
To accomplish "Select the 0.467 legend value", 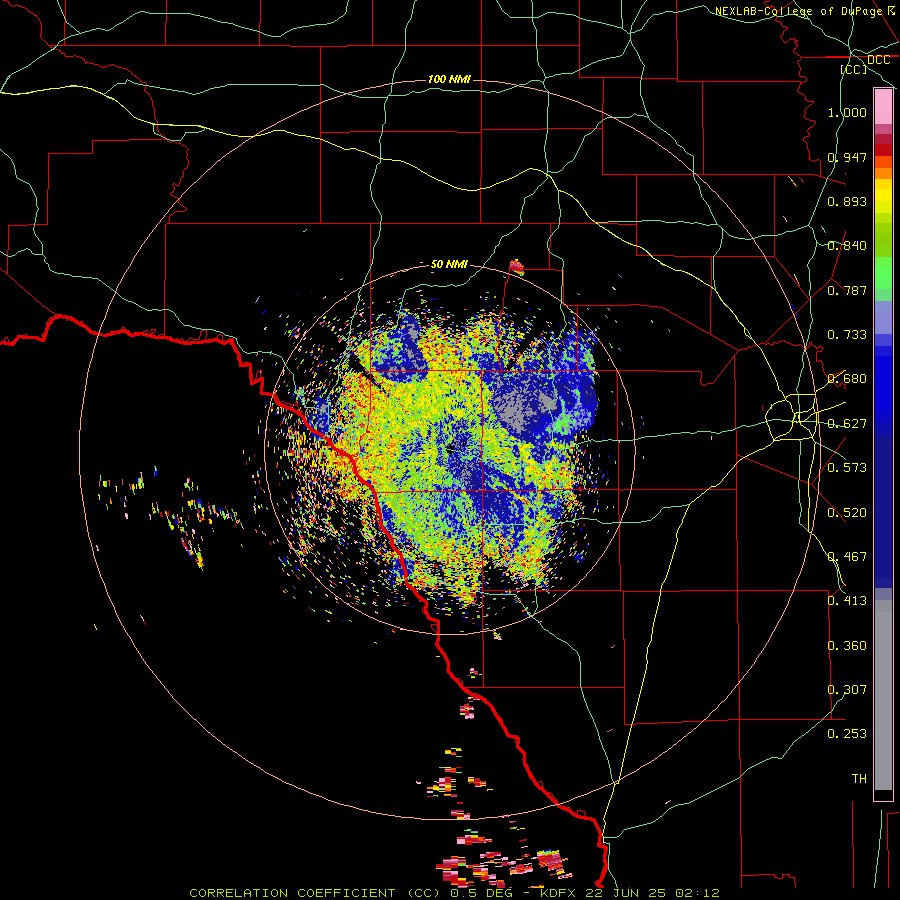I will (x=847, y=557).
